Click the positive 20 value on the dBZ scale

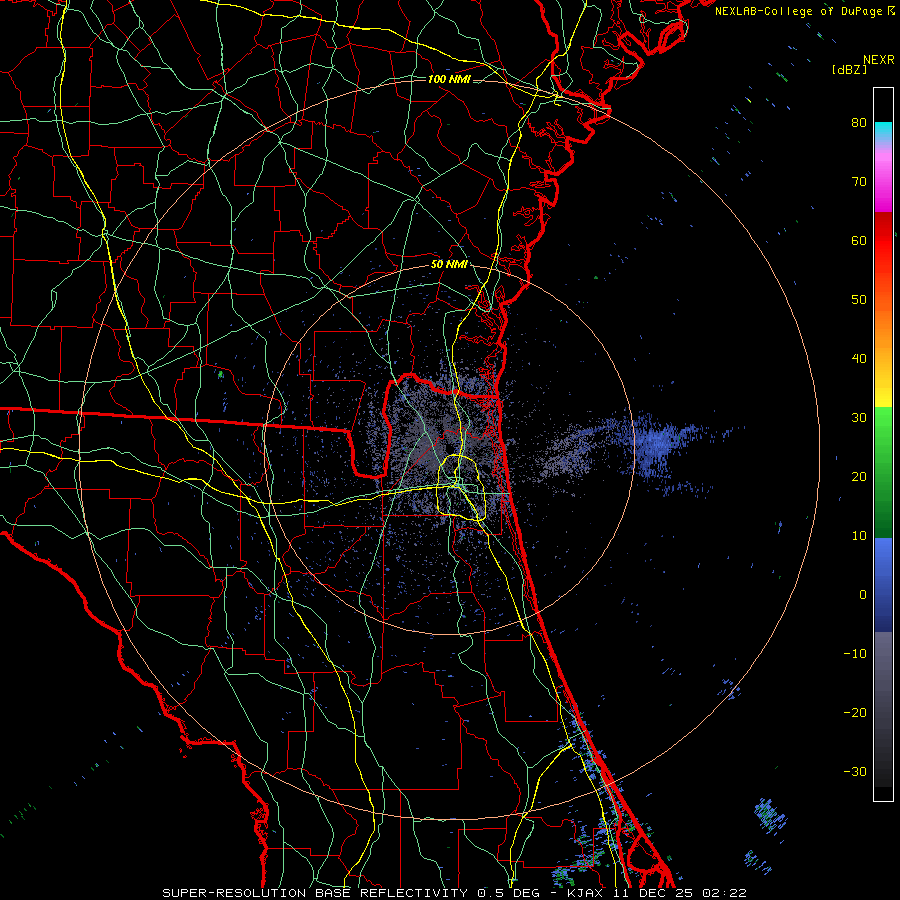tap(859, 476)
